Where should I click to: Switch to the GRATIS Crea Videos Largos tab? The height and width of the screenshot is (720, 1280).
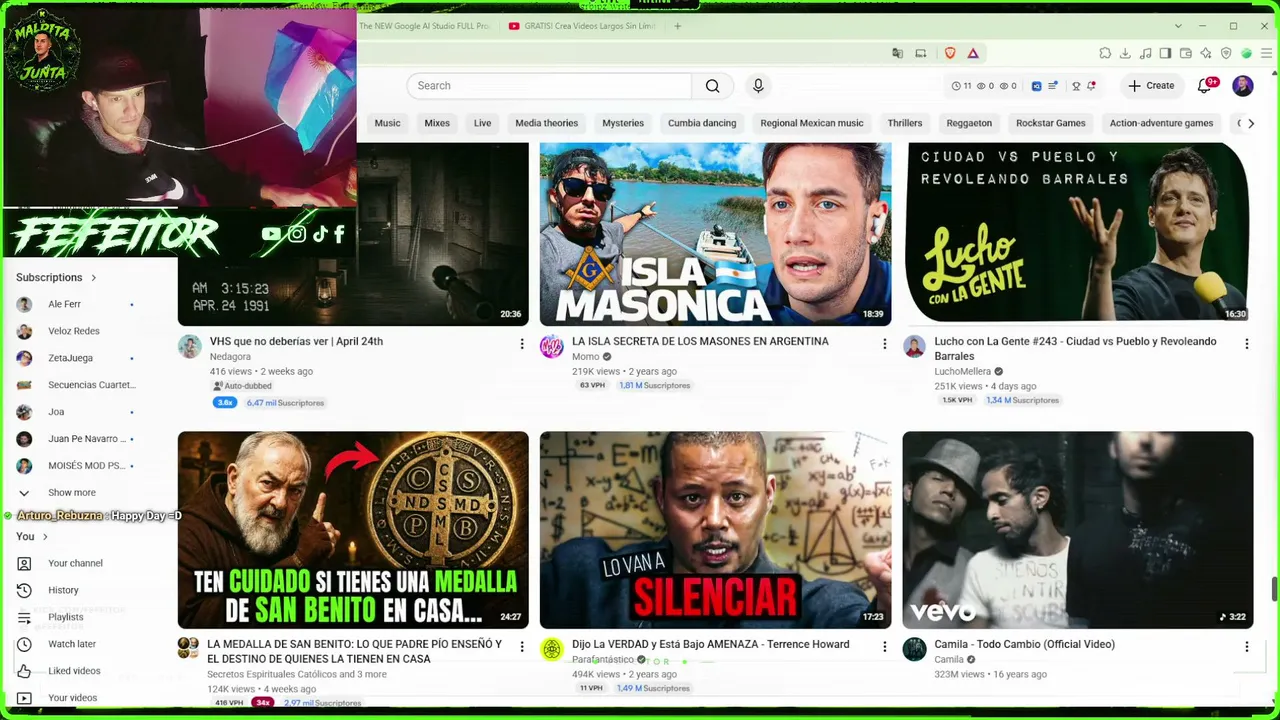click(x=582, y=26)
